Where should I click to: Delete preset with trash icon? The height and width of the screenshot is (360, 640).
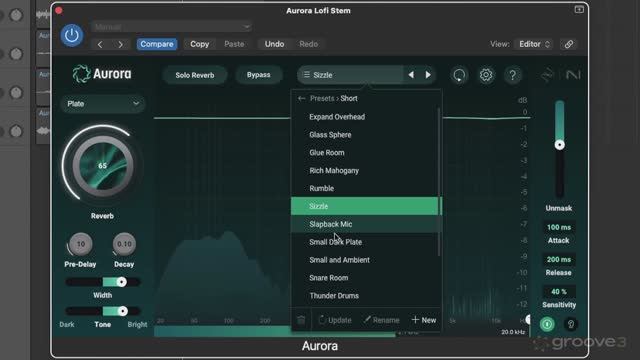[x=301, y=320]
